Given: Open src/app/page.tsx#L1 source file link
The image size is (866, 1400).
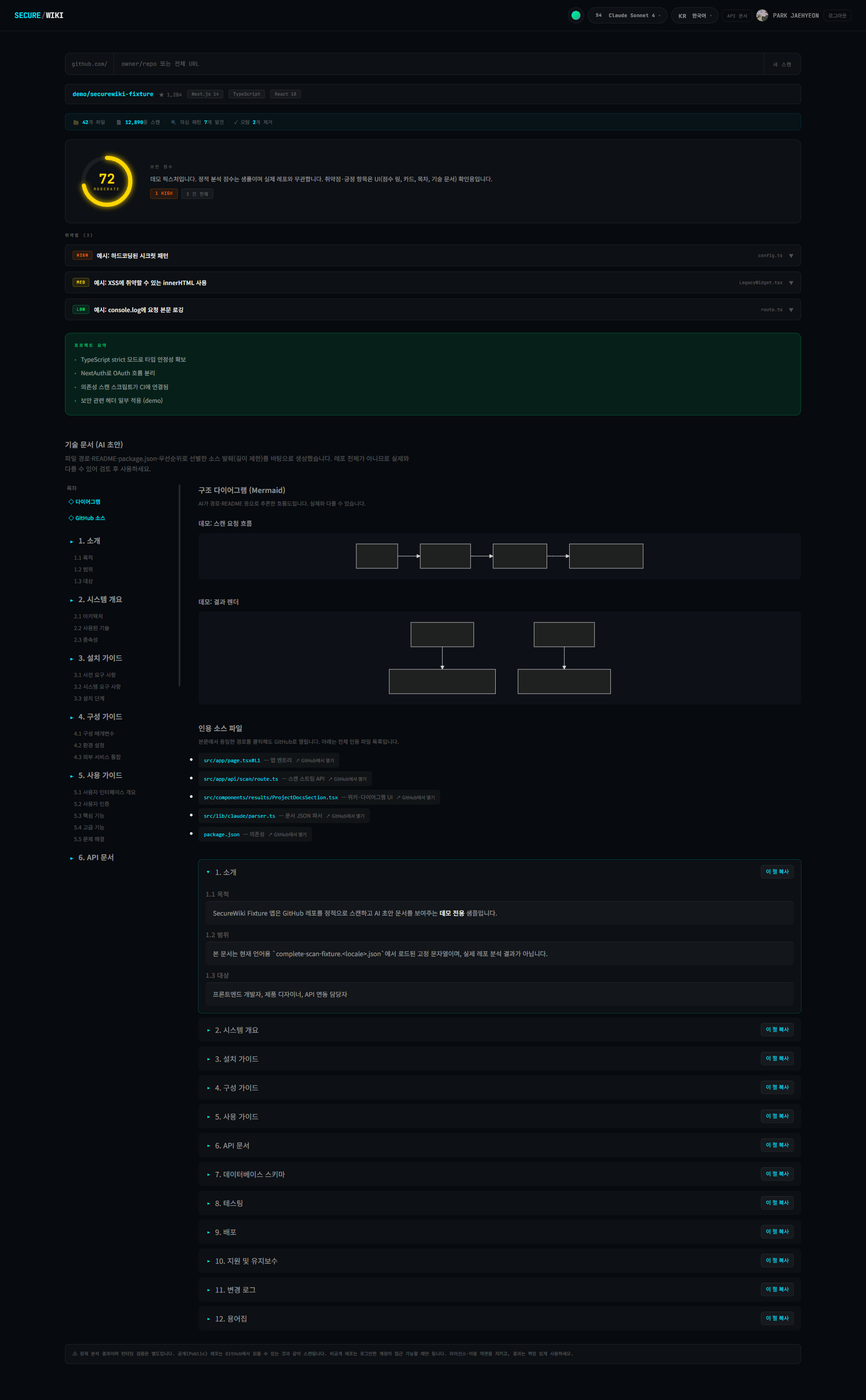Looking at the screenshot, I should point(232,760).
